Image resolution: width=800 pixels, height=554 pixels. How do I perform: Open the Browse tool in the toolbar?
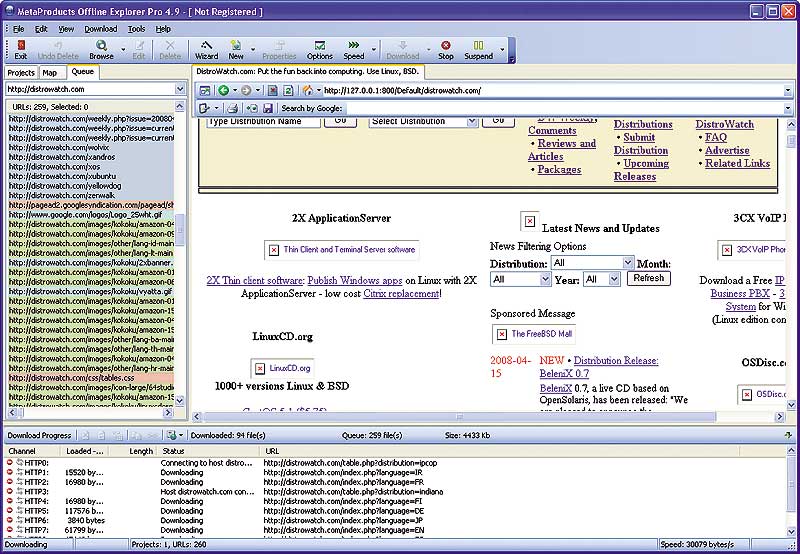102,50
